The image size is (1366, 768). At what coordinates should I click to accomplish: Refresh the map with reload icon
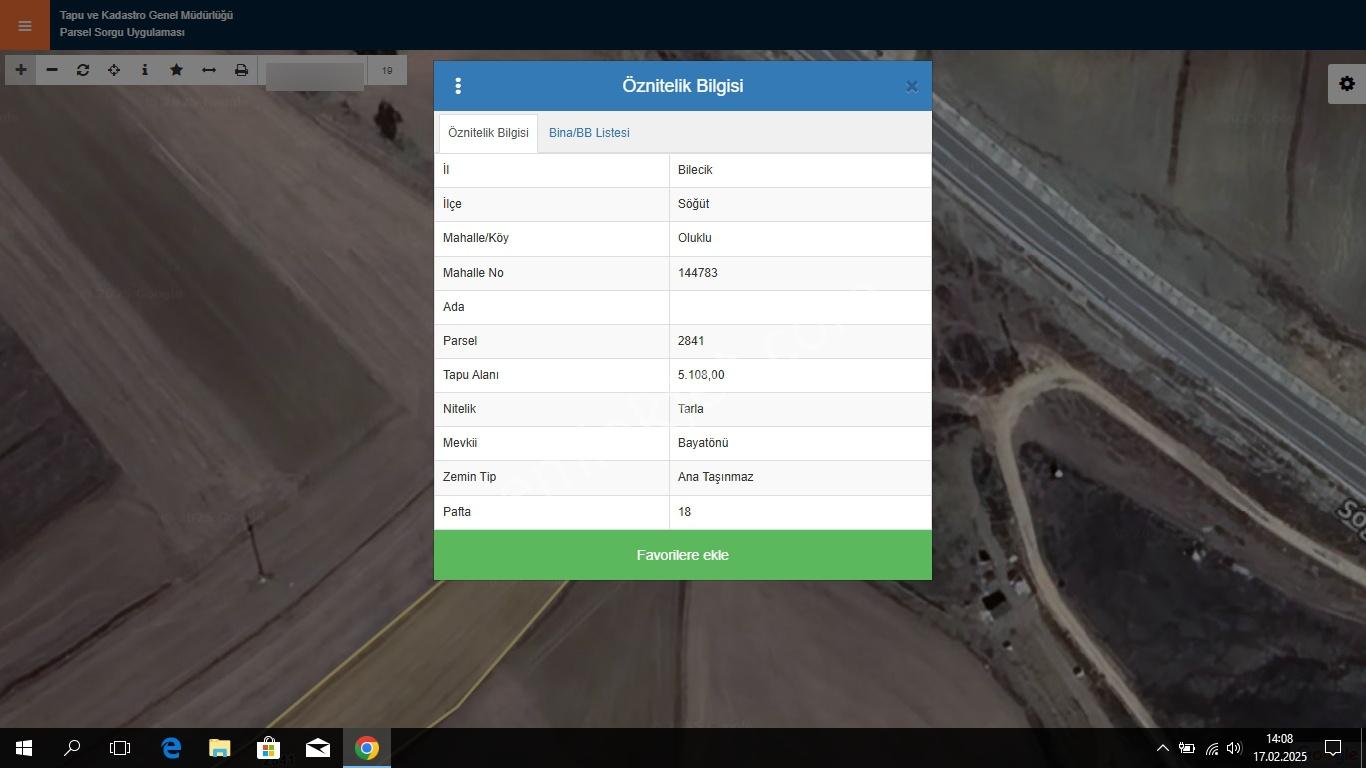[83, 70]
